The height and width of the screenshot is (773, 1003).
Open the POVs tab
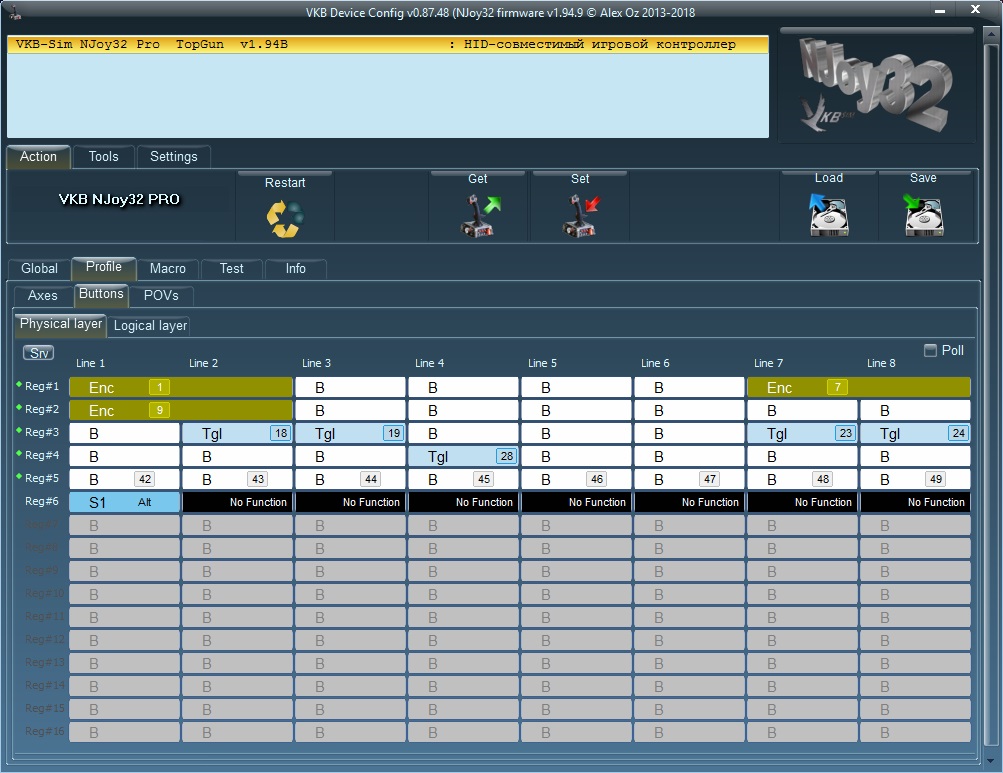162,295
